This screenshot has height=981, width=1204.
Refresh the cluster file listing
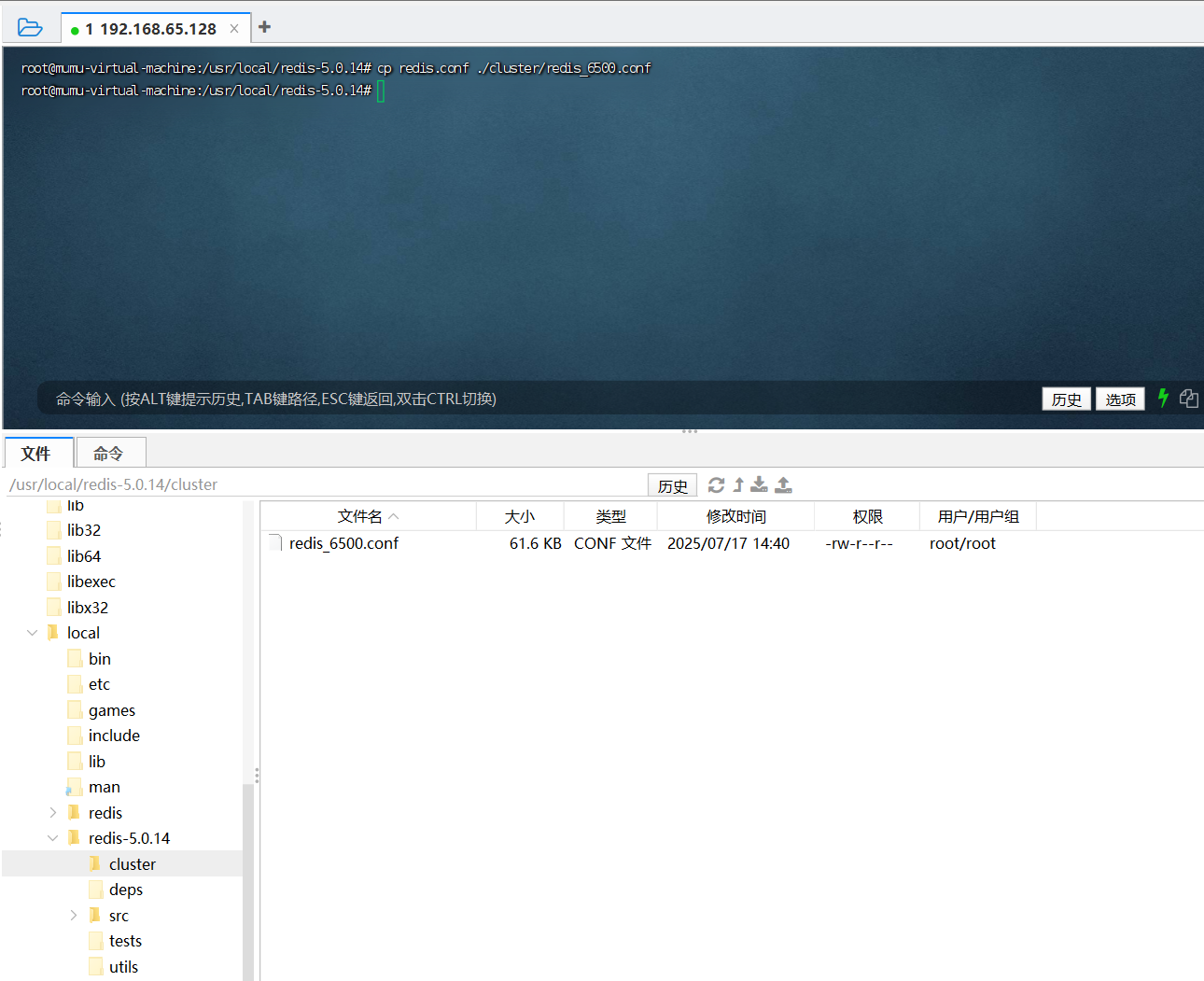click(716, 484)
